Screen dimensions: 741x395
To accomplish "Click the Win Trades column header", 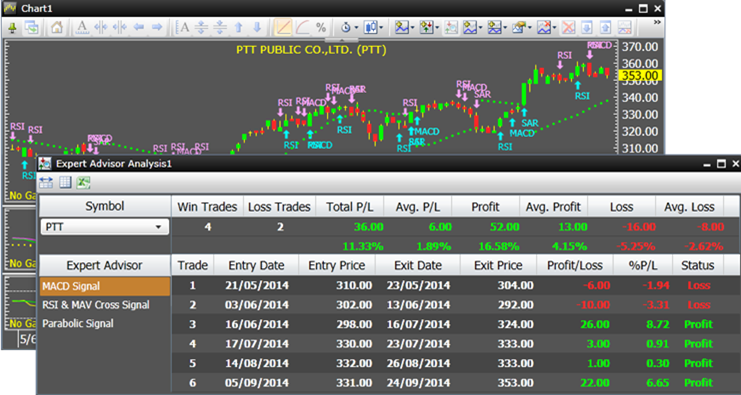I will pos(207,206).
